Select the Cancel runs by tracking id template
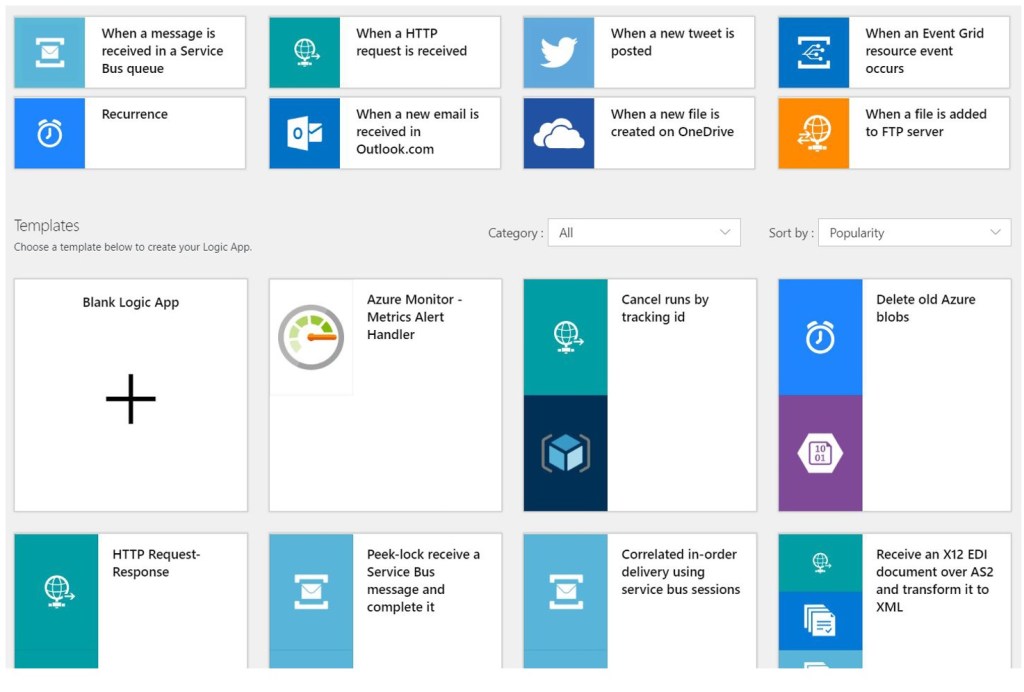1024x692 pixels. point(665,308)
